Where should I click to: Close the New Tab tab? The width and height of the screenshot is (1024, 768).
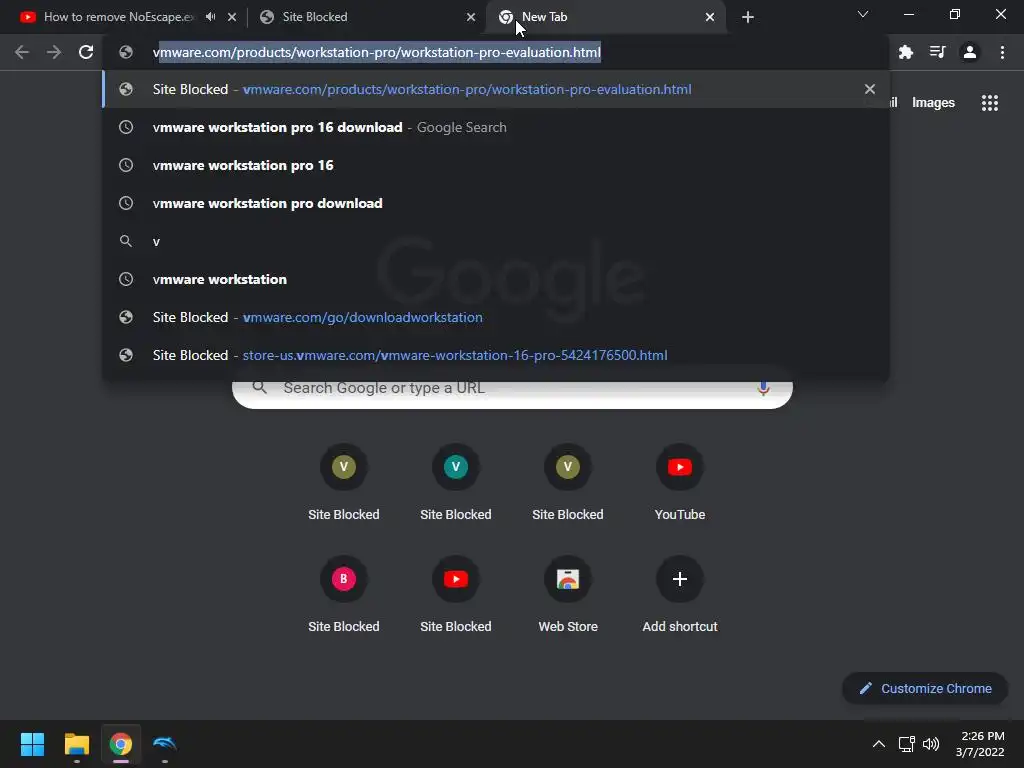click(710, 17)
